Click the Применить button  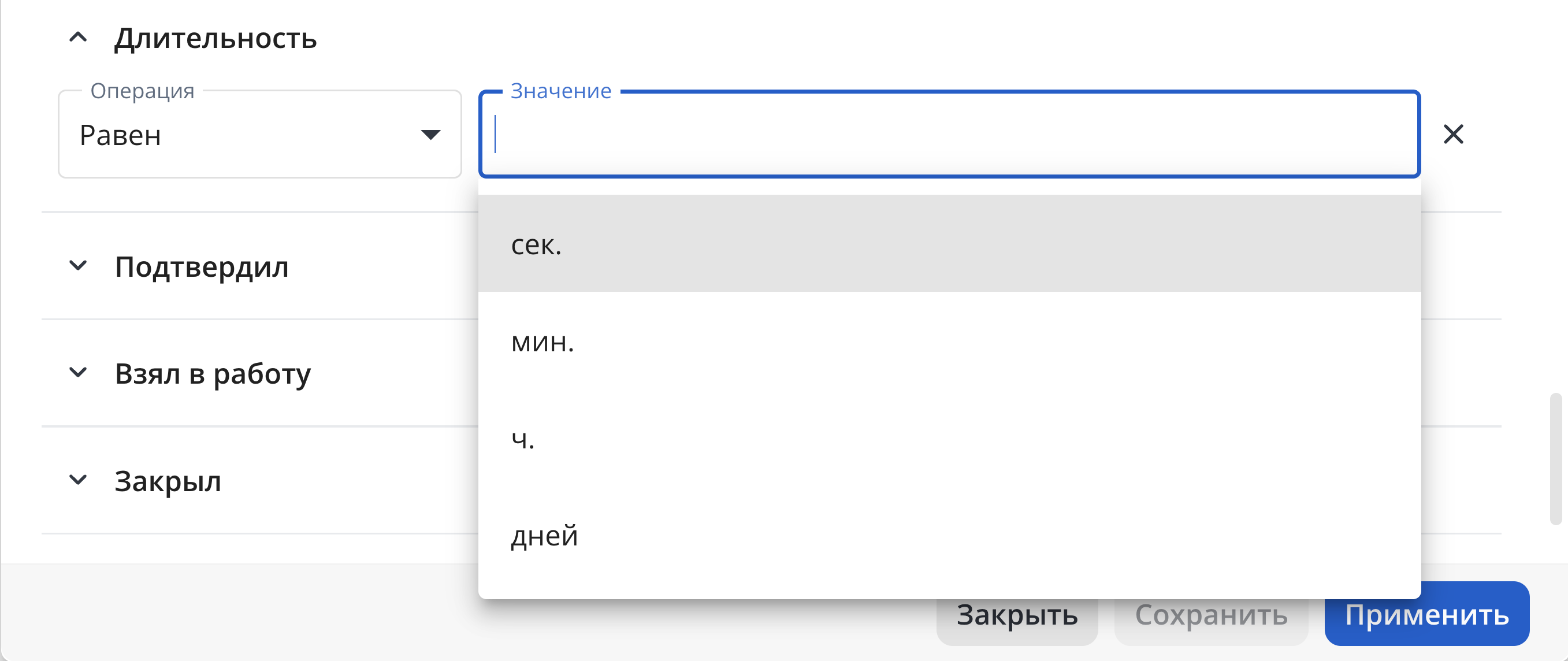pos(1426,614)
